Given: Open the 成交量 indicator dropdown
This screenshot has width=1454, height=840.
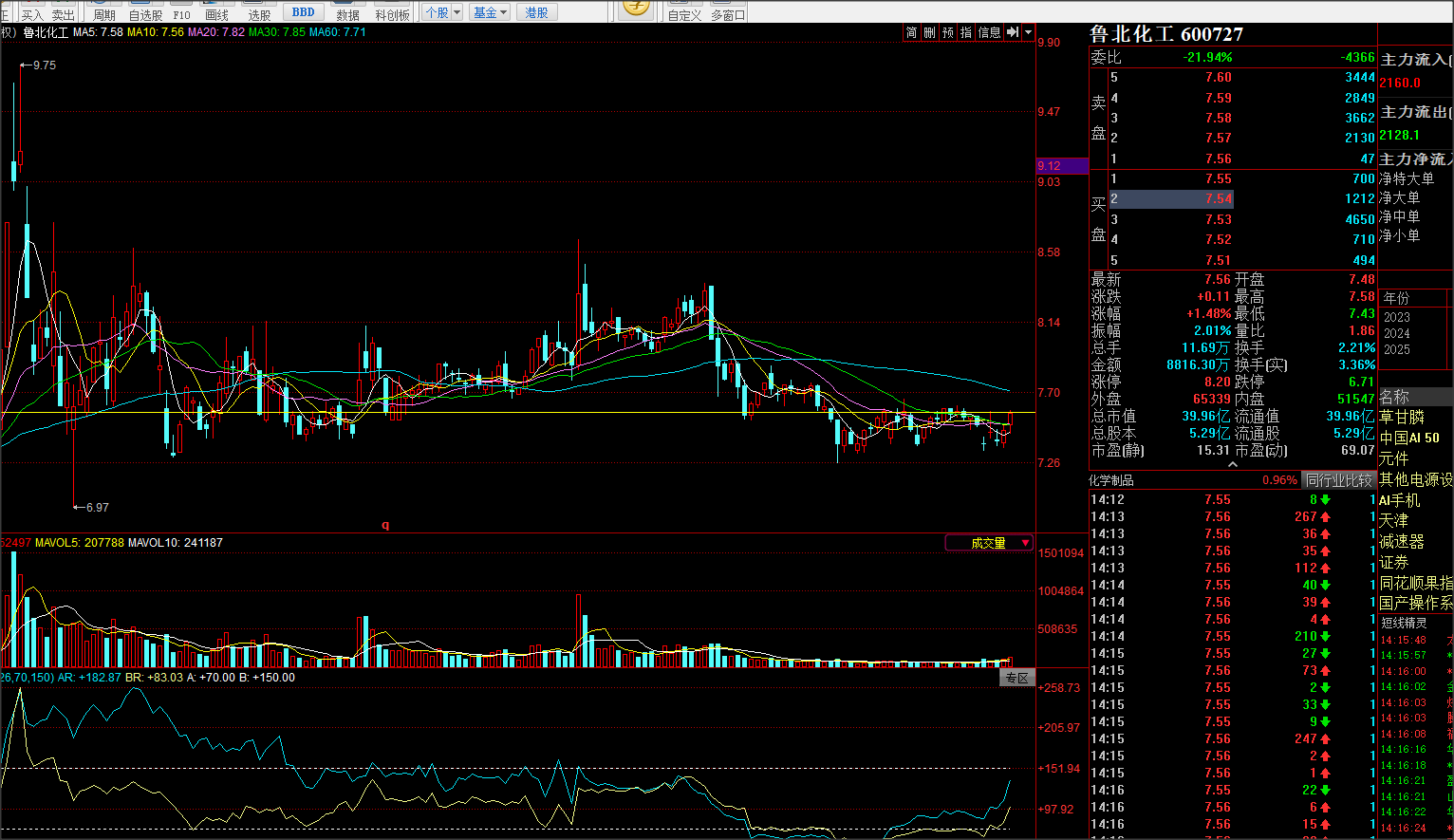Looking at the screenshot, I should point(990,543).
